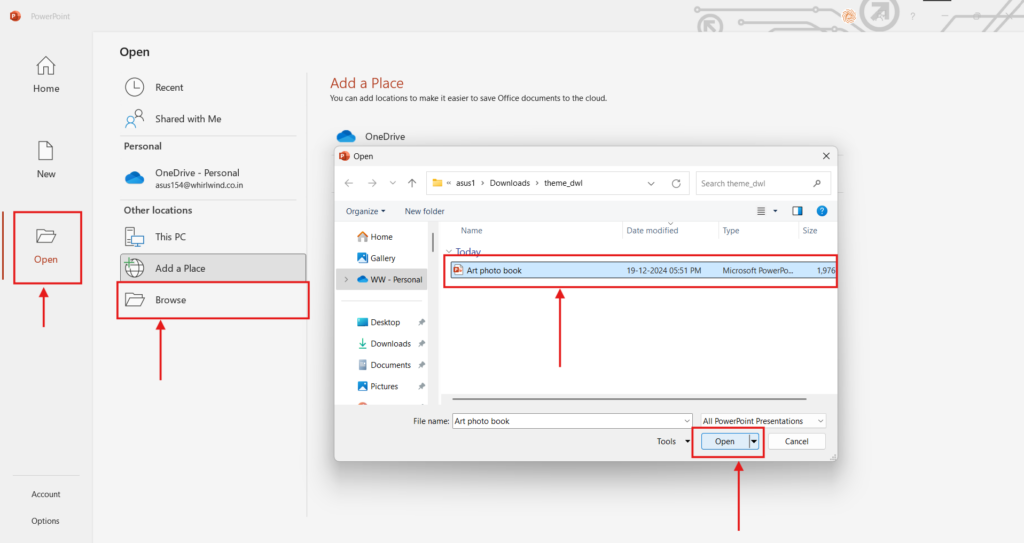Open the Tools menu in dialog
The width and height of the screenshot is (1024, 543).
pos(672,441)
